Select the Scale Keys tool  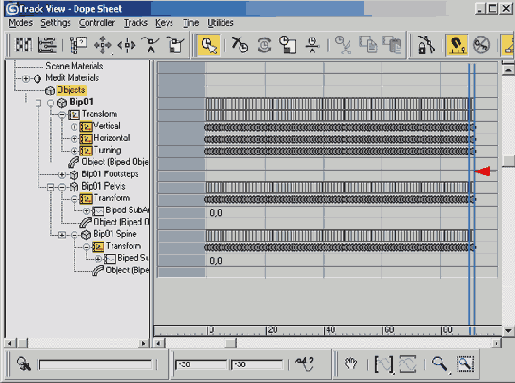pyautogui.click(x=175, y=45)
